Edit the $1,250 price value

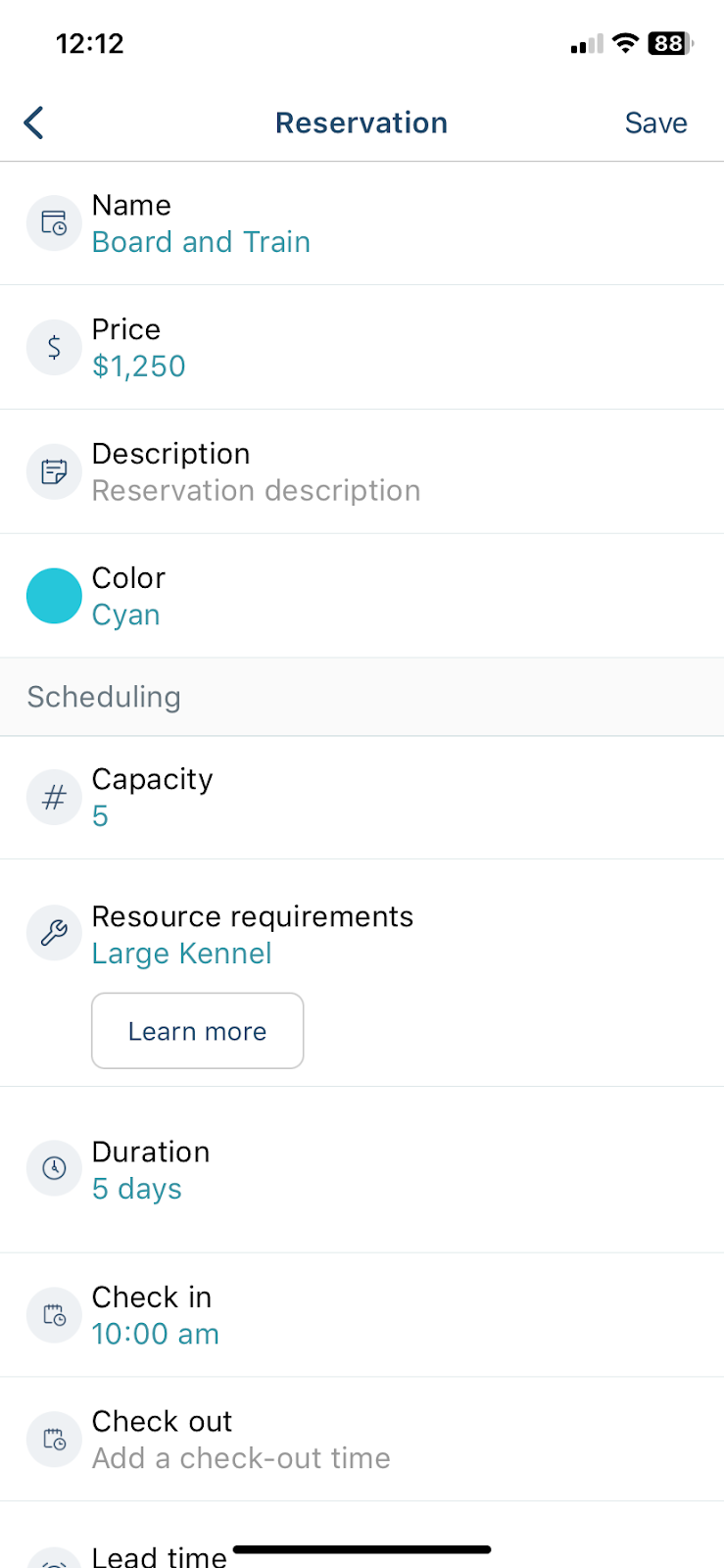139,367
